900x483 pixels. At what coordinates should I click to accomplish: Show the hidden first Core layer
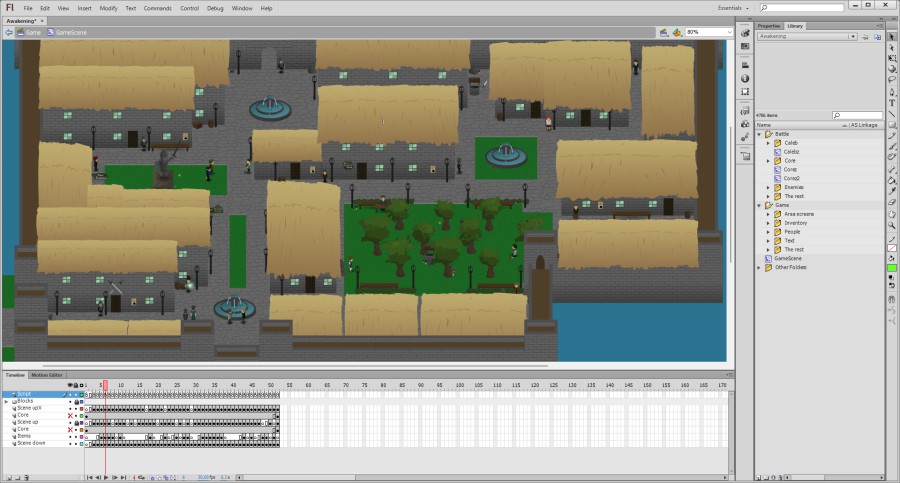pos(70,415)
